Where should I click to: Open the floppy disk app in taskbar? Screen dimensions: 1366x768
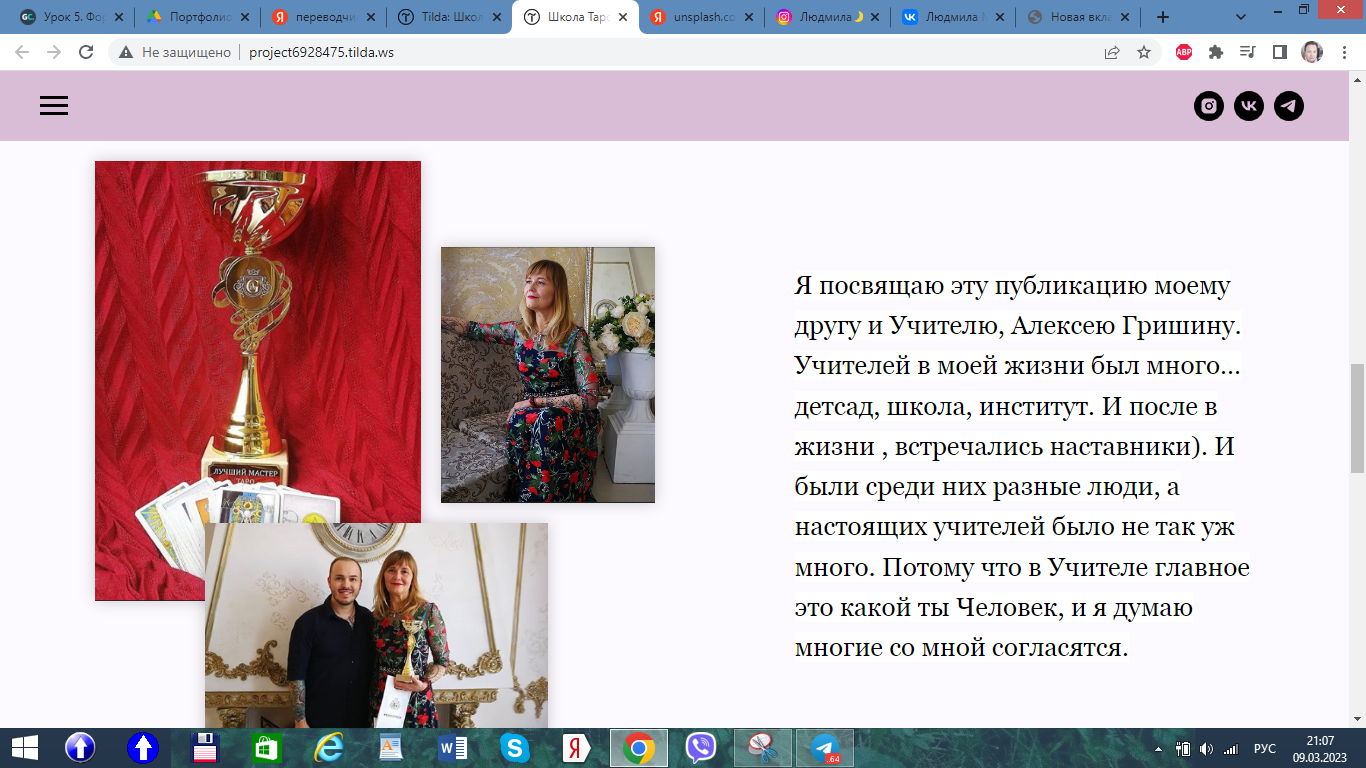pyautogui.click(x=205, y=748)
